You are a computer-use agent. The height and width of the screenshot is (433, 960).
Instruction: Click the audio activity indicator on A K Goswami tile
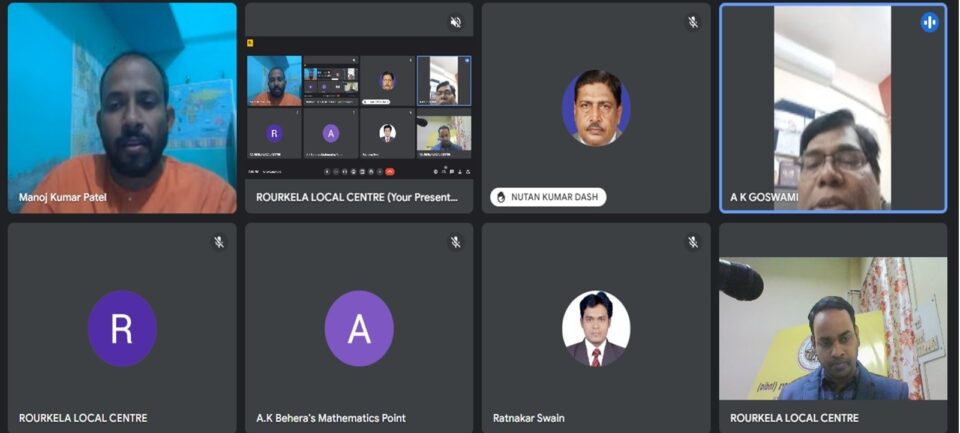[929, 22]
